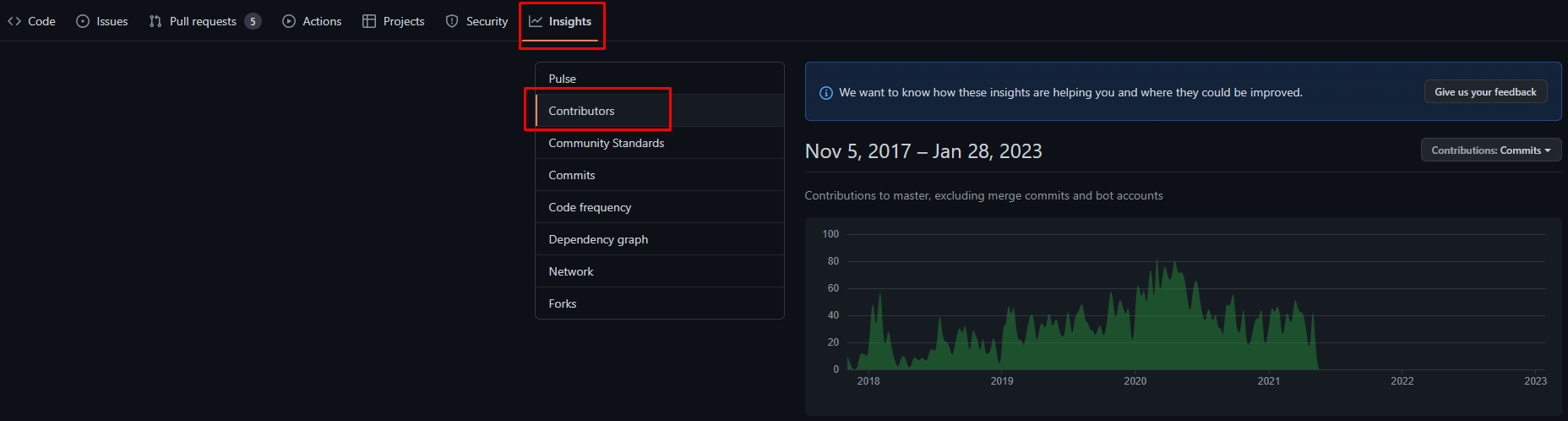The width and height of the screenshot is (1568, 421).
Task: Open the Contributions: Commits dropdown
Action: 1491,150
